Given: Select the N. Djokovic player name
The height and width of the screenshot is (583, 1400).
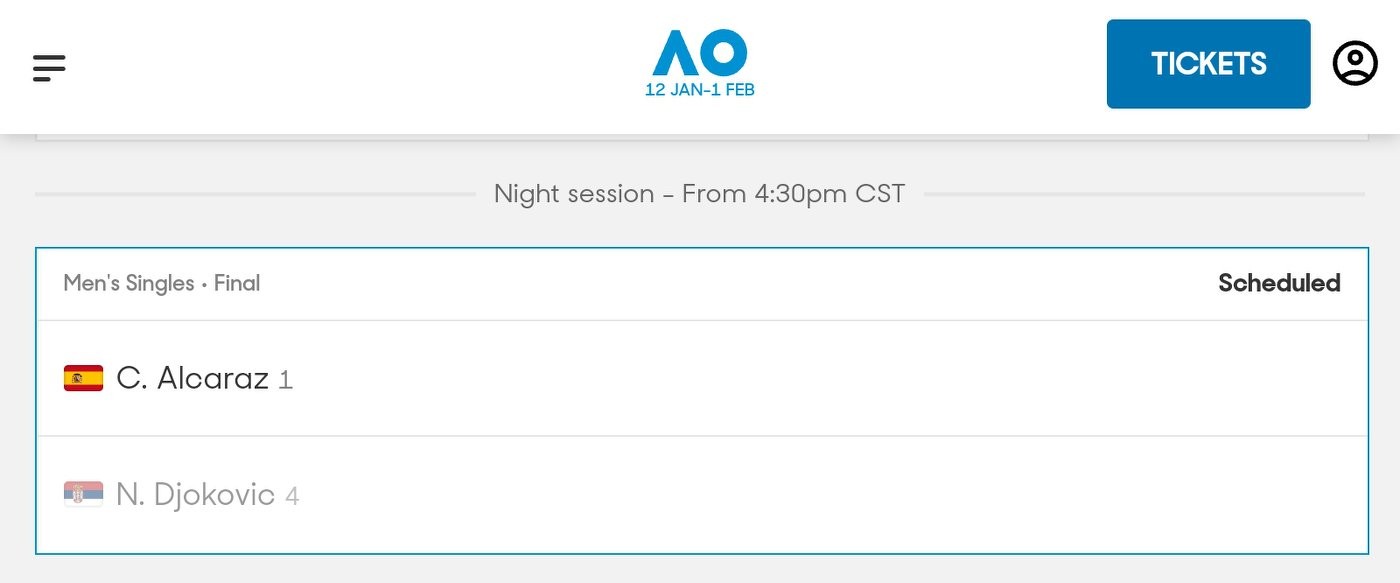Looking at the screenshot, I should coord(195,494).
